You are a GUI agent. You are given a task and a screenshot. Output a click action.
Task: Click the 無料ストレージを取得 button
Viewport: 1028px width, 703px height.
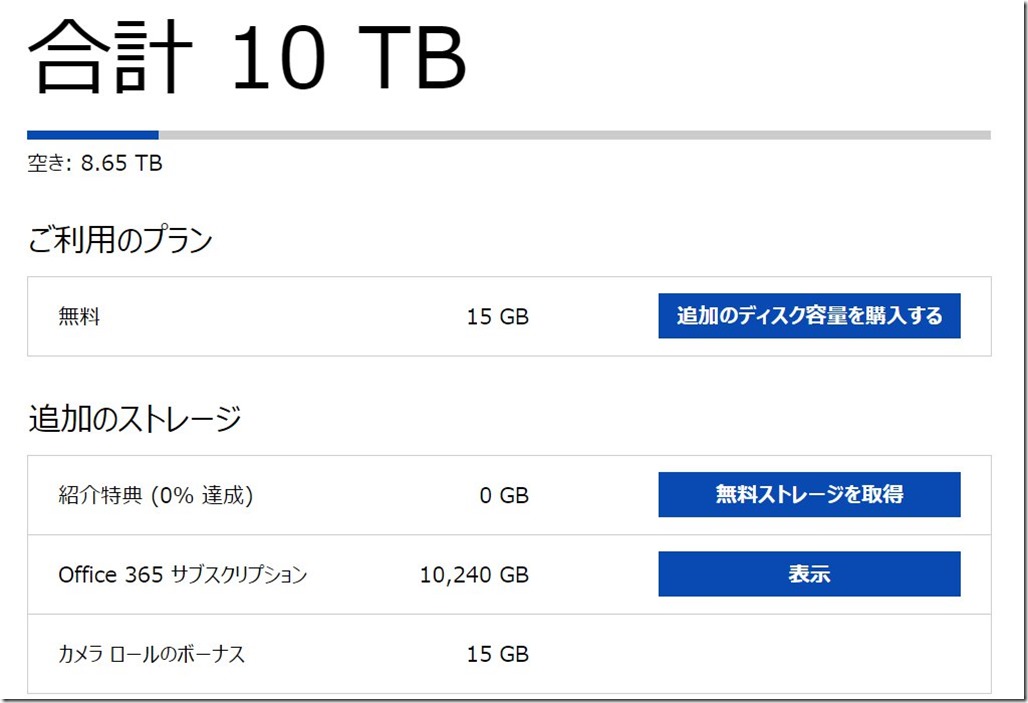809,494
